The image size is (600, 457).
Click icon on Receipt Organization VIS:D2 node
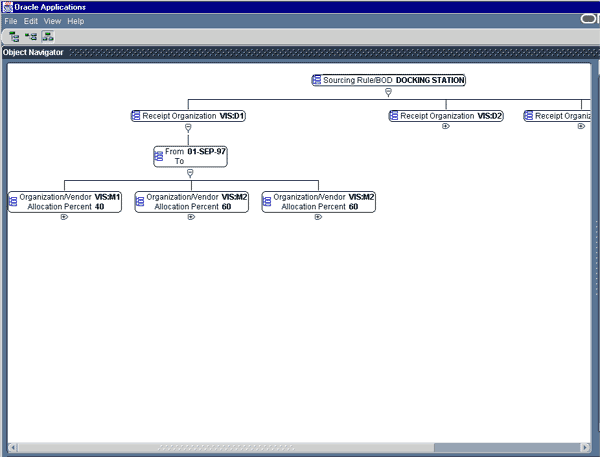tap(394, 116)
